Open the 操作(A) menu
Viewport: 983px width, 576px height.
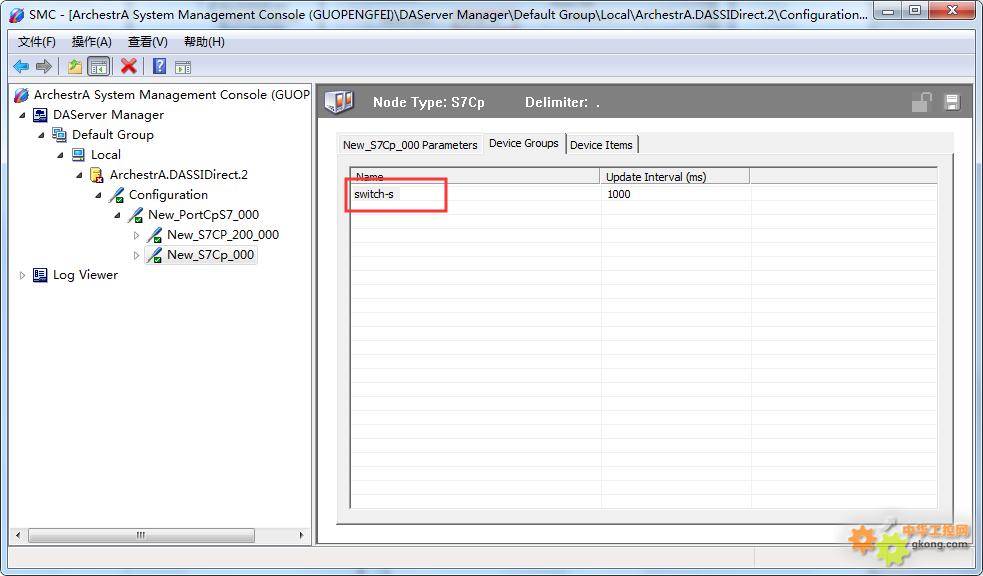pyautogui.click(x=91, y=42)
